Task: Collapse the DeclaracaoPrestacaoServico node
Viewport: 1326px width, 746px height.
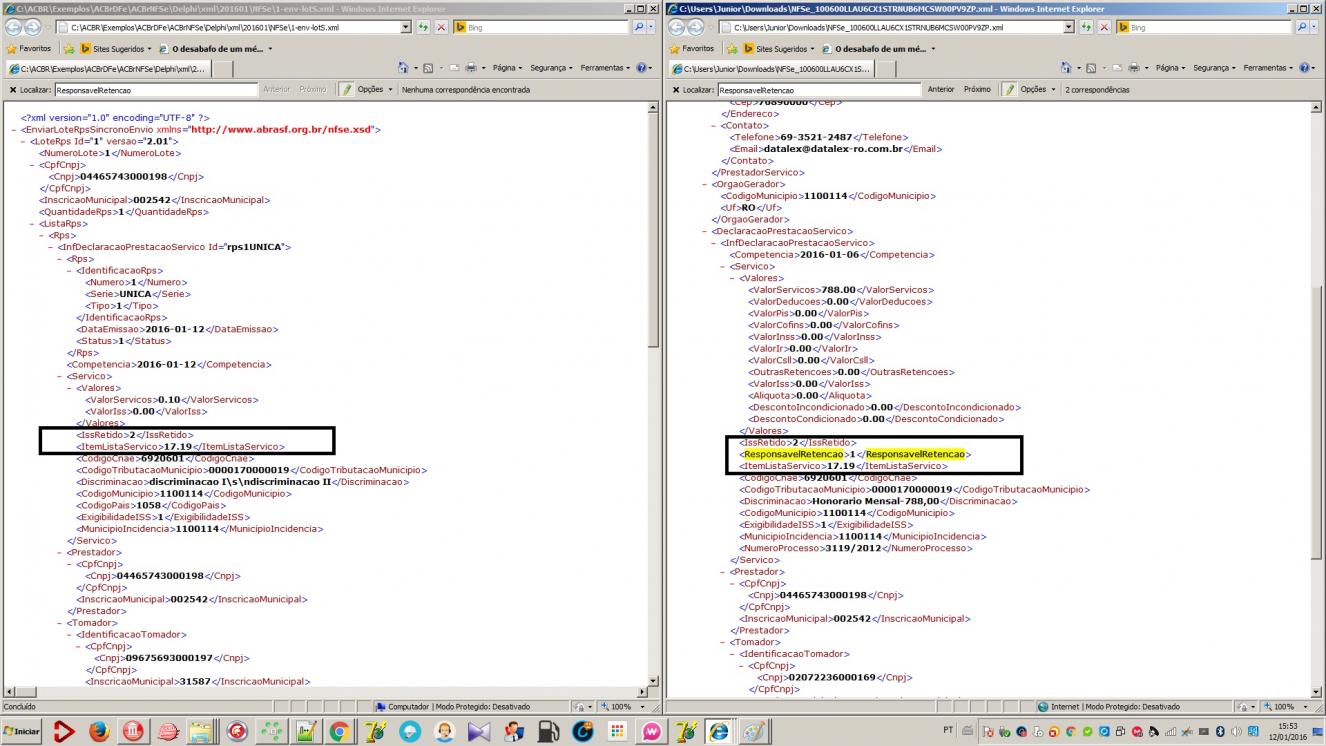Action: pyautogui.click(x=708, y=231)
